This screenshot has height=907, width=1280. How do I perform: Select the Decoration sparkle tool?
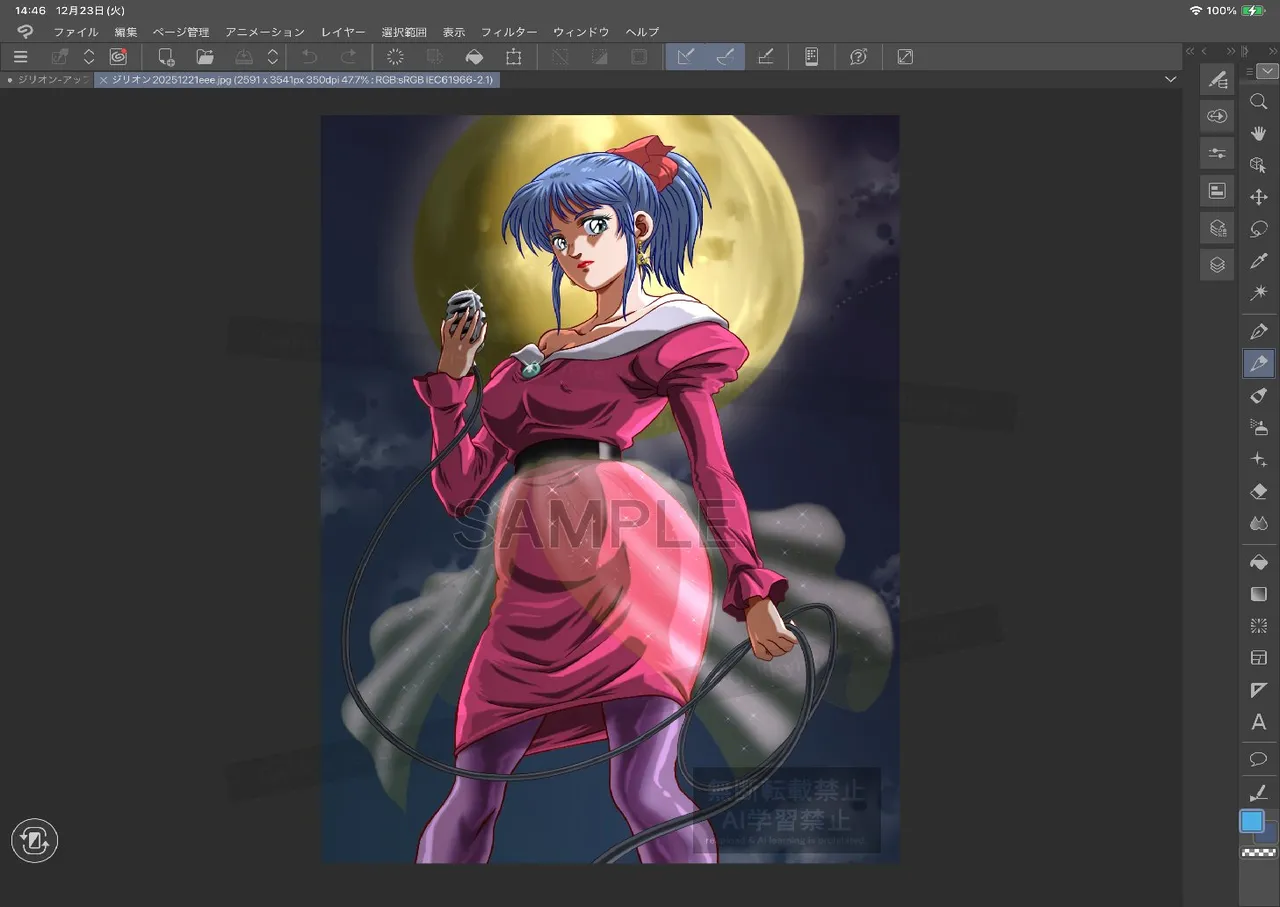click(1258, 460)
